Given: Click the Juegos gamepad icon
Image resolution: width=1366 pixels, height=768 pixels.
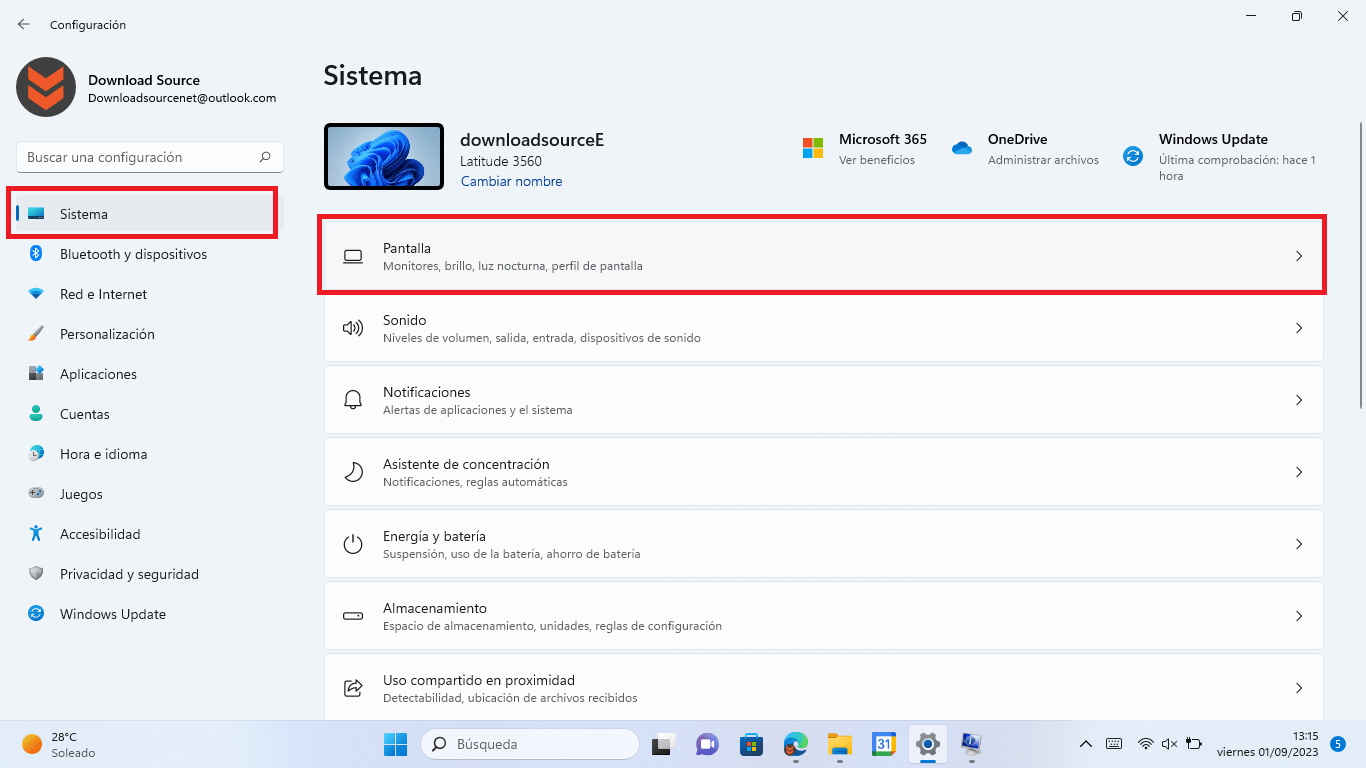Looking at the screenshot, I should pos(36,494).
